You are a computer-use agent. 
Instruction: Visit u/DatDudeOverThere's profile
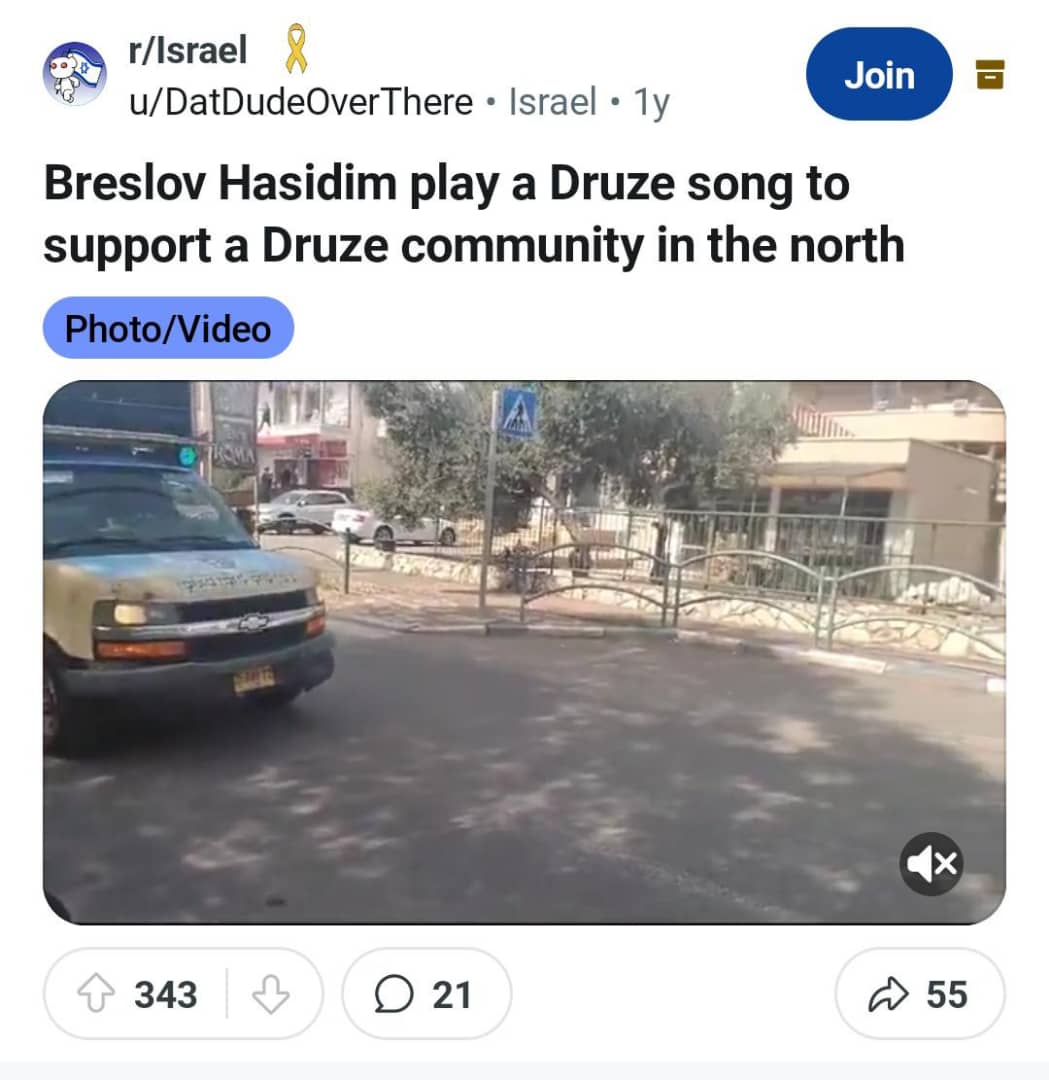tap(301, 102)
